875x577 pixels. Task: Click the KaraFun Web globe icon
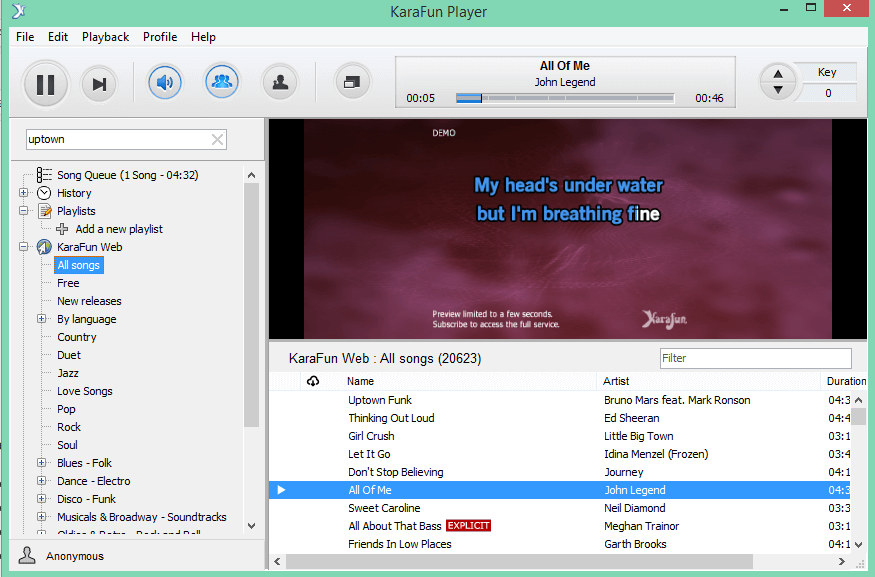(x=44, y=247)
